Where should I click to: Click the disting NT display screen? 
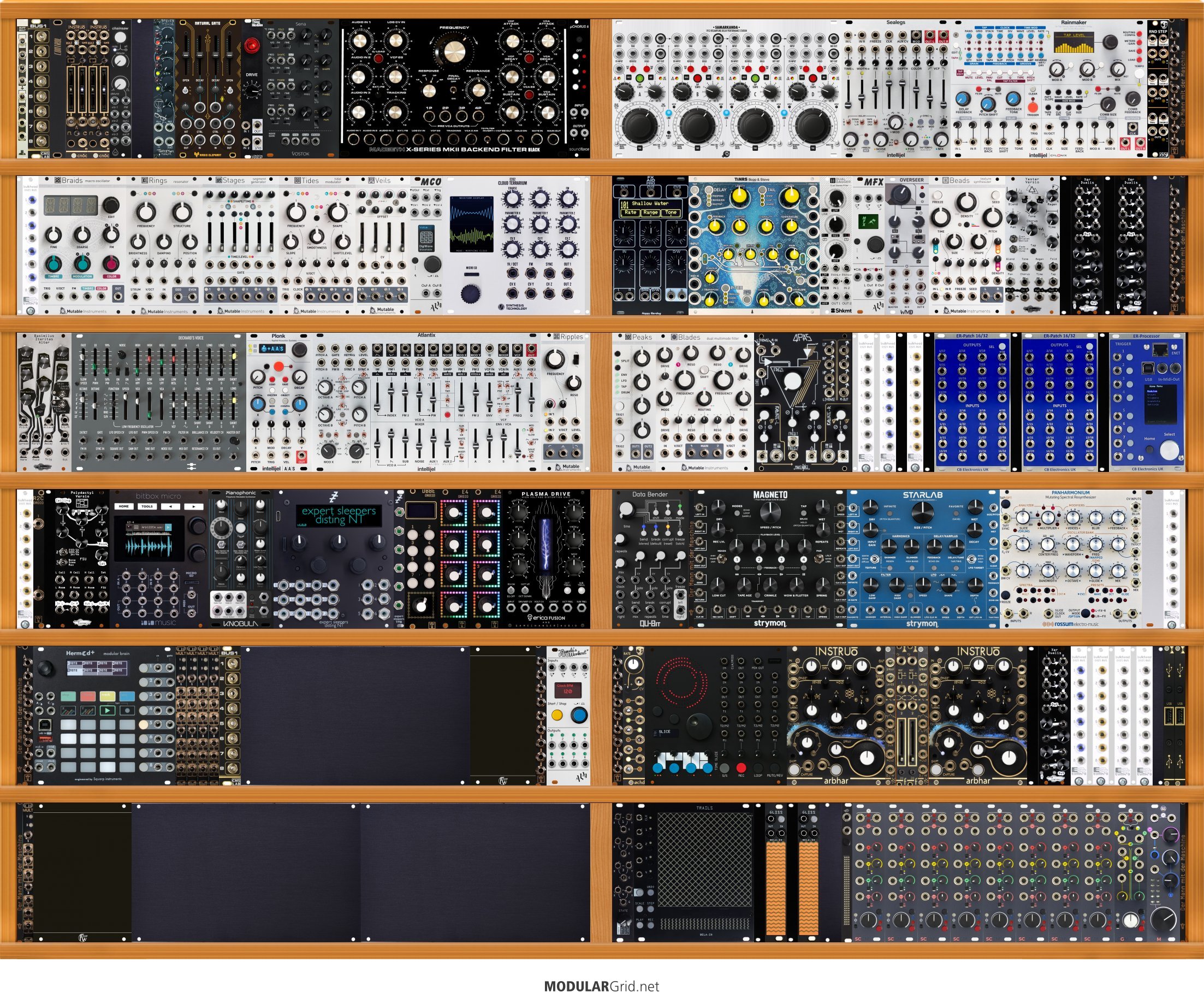(339, 515)
